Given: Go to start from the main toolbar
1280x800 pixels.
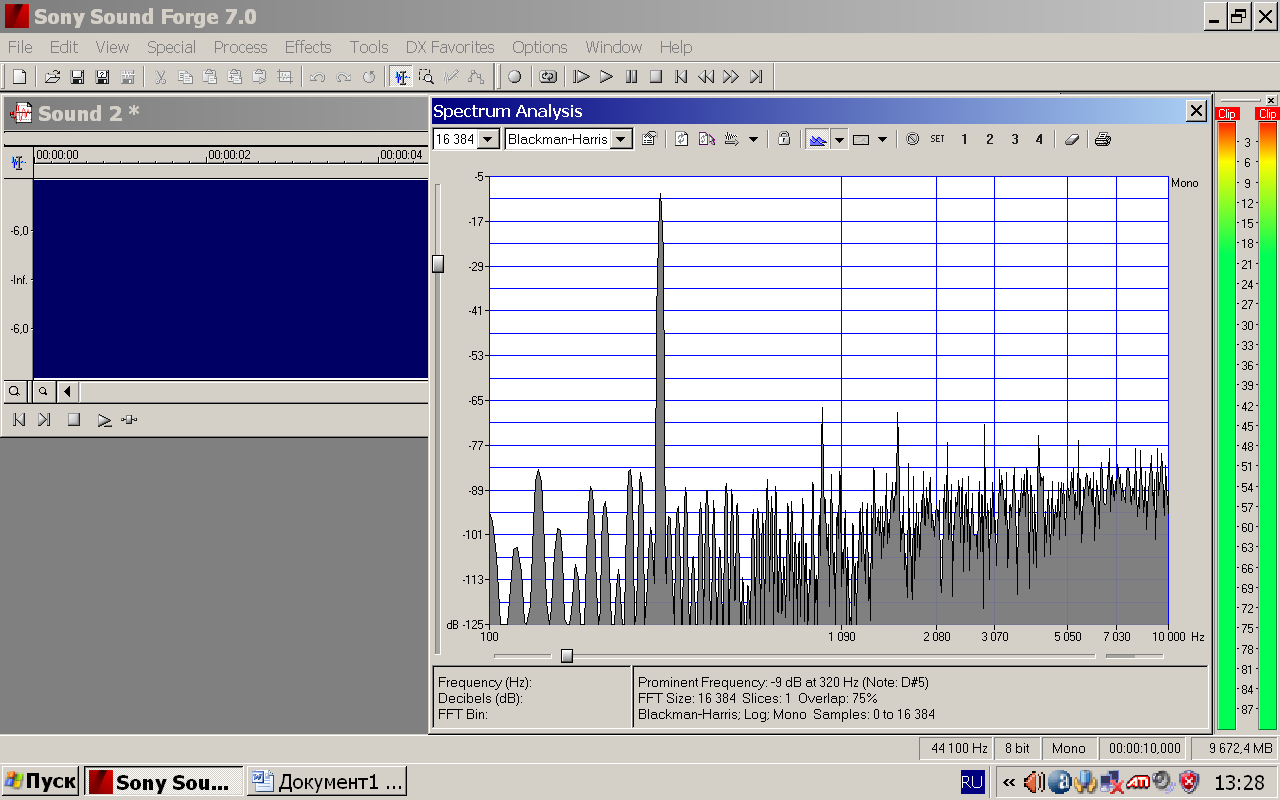Looking at the screenshot, I should (x=681, y=77).
